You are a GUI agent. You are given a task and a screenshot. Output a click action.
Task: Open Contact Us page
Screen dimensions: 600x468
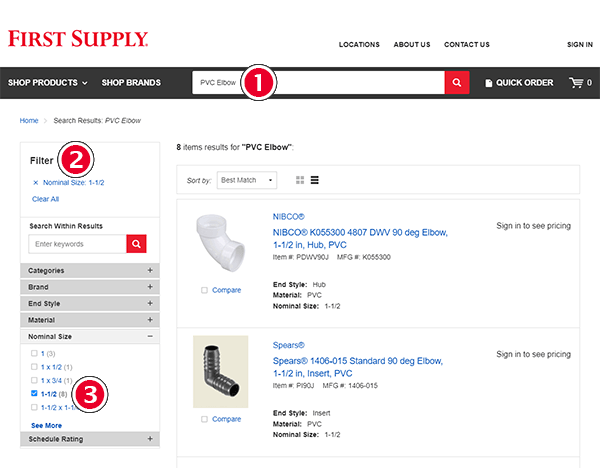(x=466, y=44)
